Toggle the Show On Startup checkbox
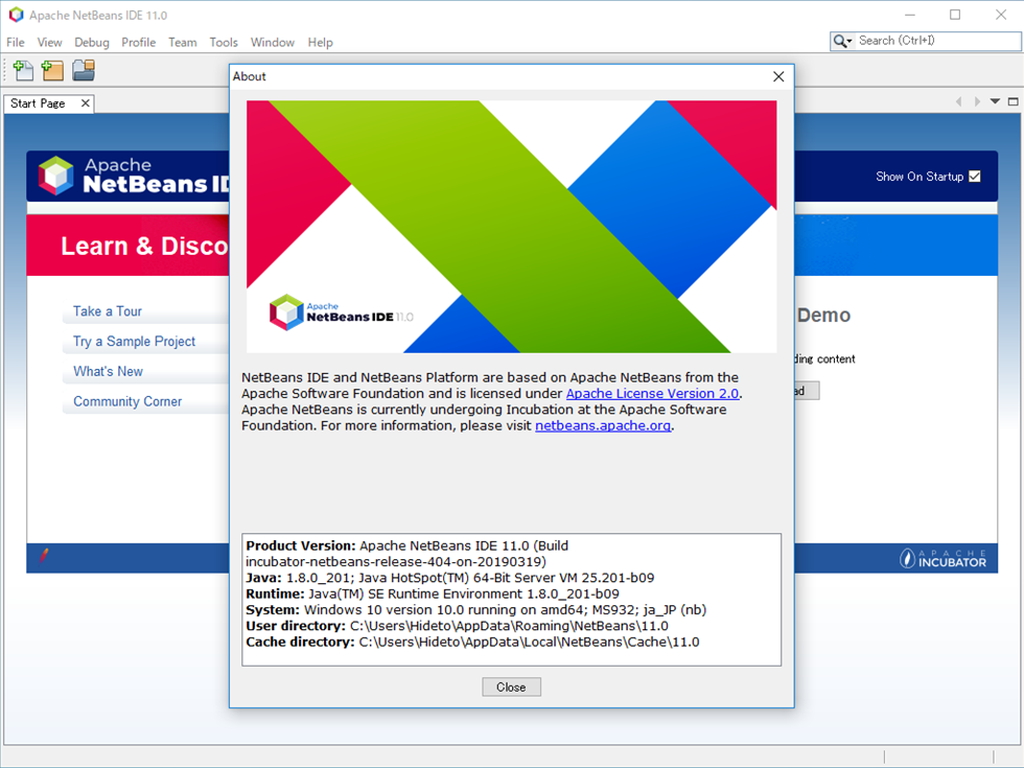This screenshot has width=1024, height=768. (974, 176)
